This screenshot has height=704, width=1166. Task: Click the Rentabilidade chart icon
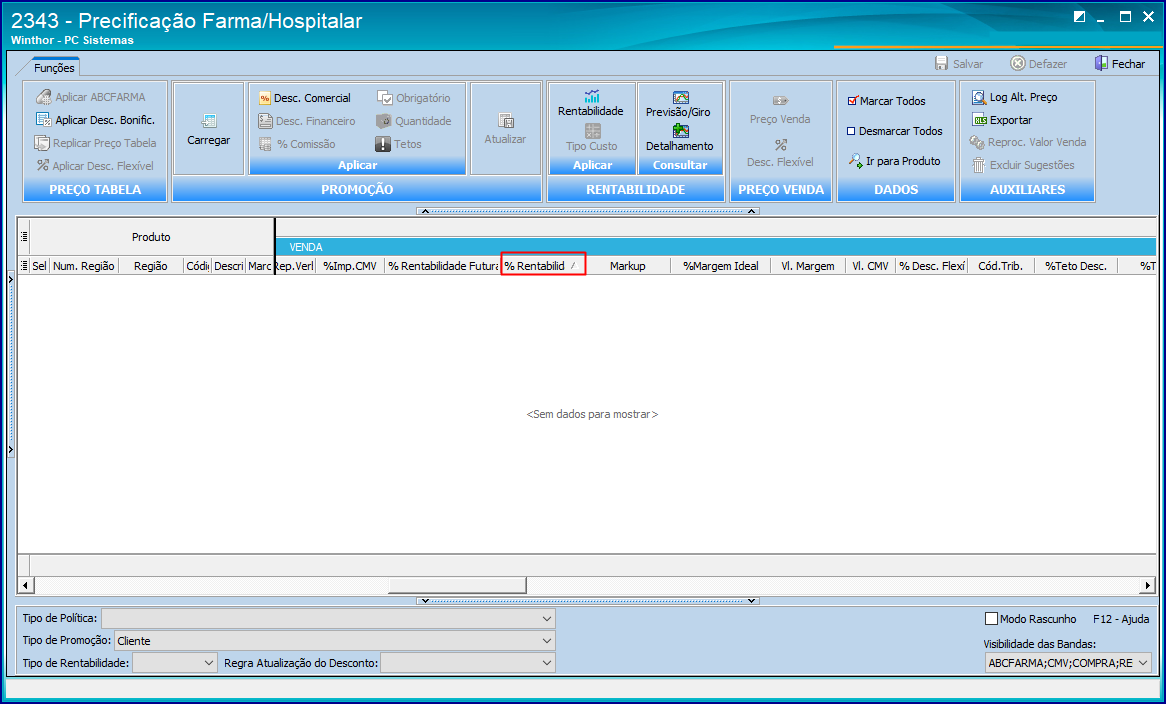tap(592, 96)
